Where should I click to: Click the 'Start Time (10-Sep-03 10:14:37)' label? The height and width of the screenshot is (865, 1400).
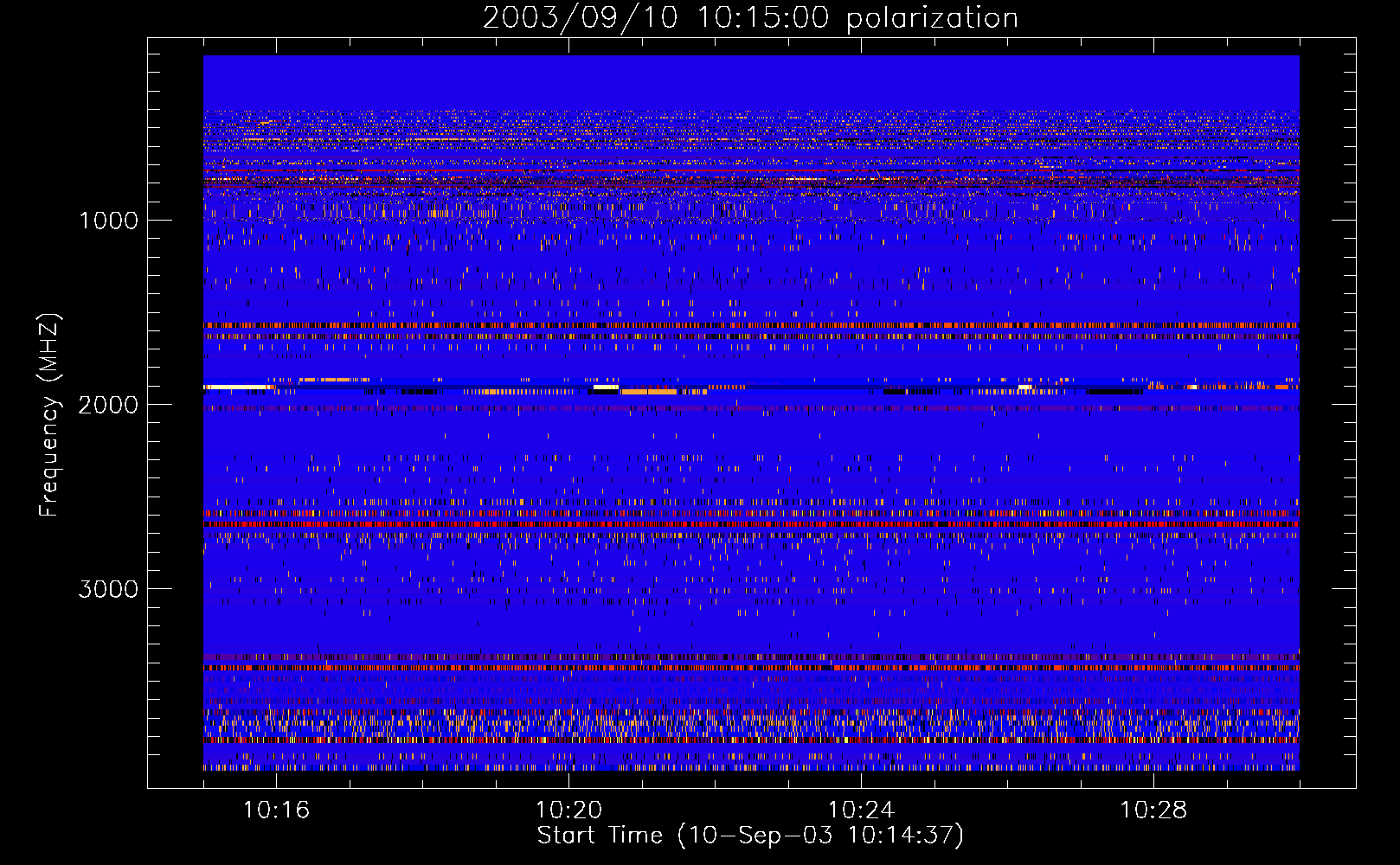[750, 836]
